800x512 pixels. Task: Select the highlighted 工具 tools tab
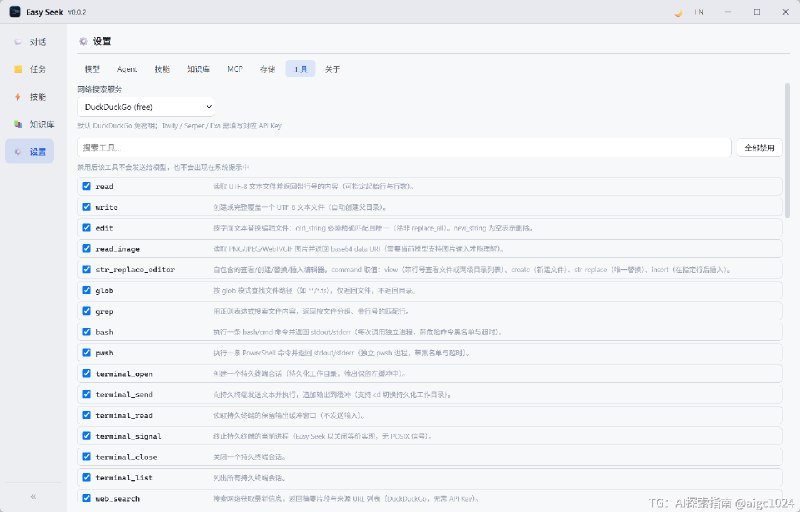pyautogui.click(x=300, y=69)
